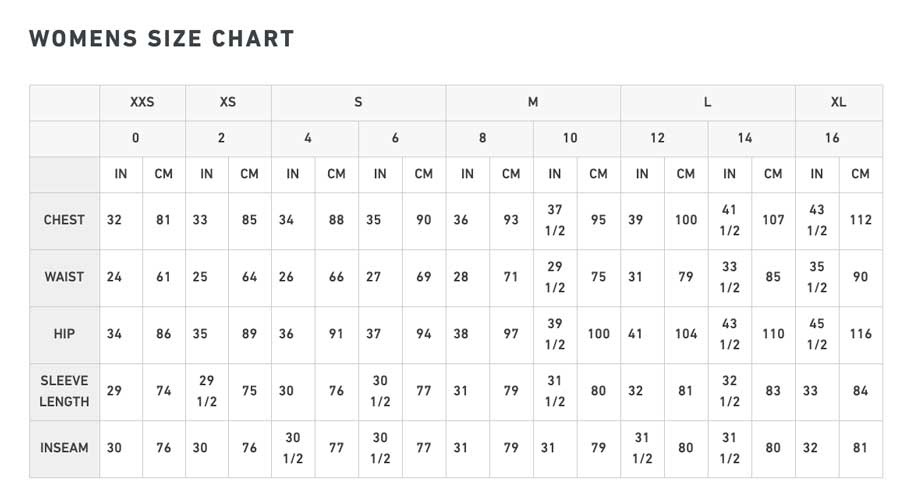Select the hip value 116 cell
This screenshot has width=900, height=491.
860,334
